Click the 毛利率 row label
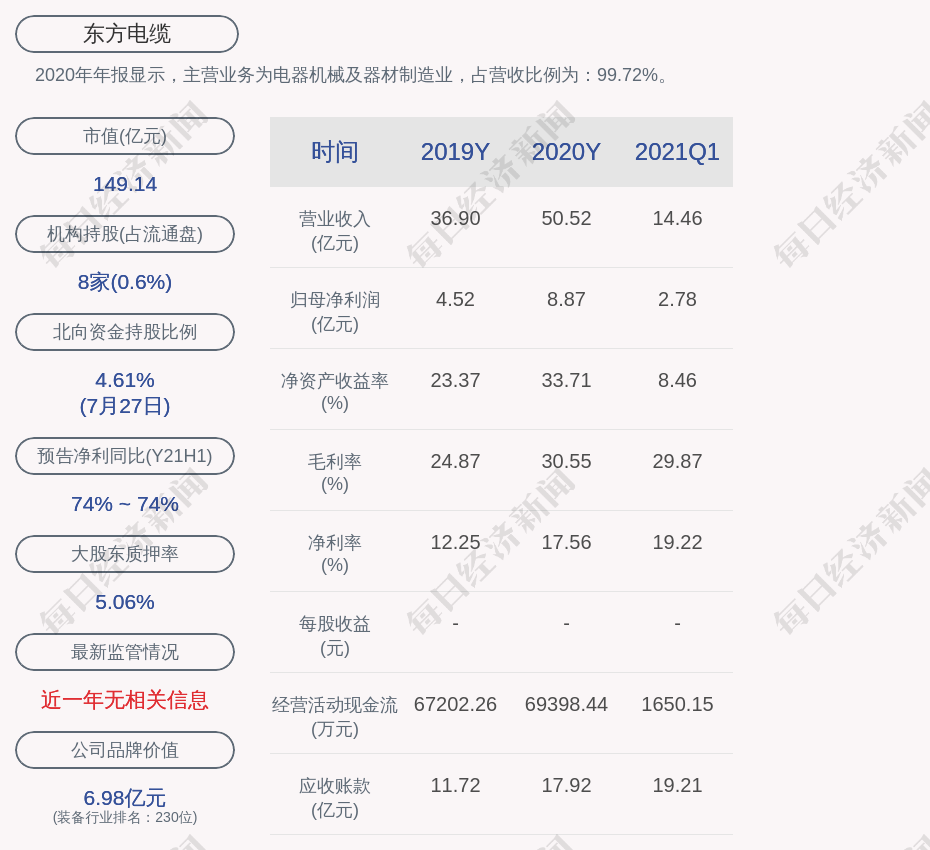This screenshot has width=930, height=850. (x=335, y=473)
